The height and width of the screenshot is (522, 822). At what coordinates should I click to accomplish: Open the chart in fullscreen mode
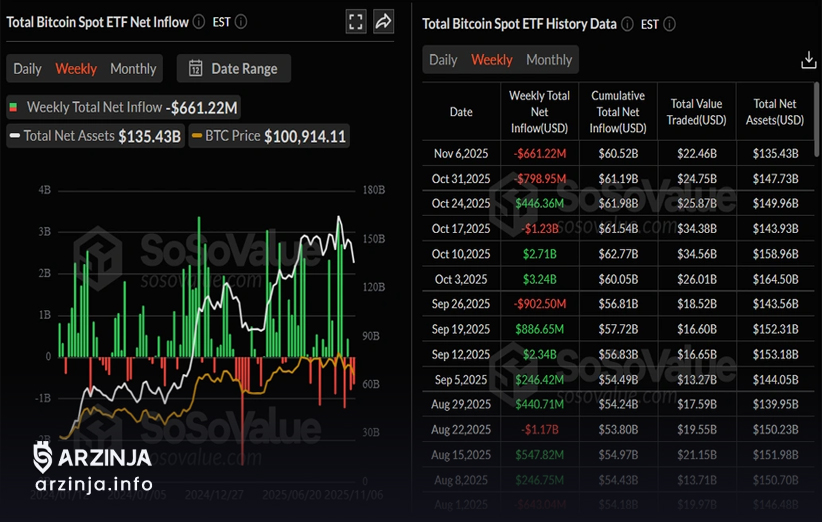[355, 21]
